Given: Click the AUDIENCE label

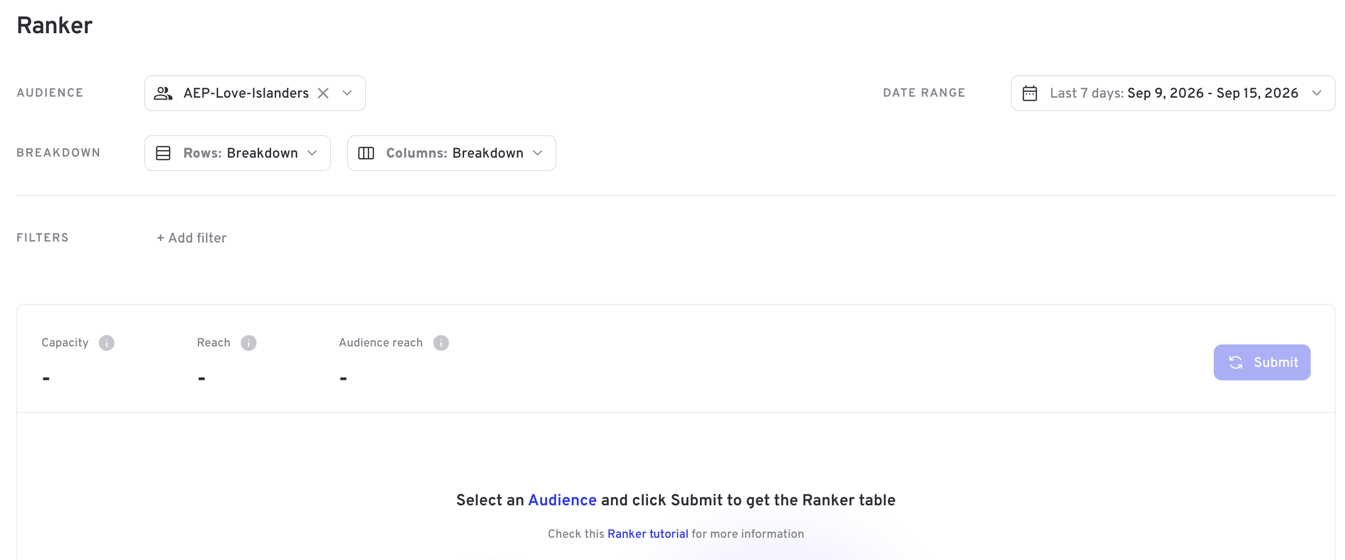Looking at the screenshot, I should (x=50, y=93).
